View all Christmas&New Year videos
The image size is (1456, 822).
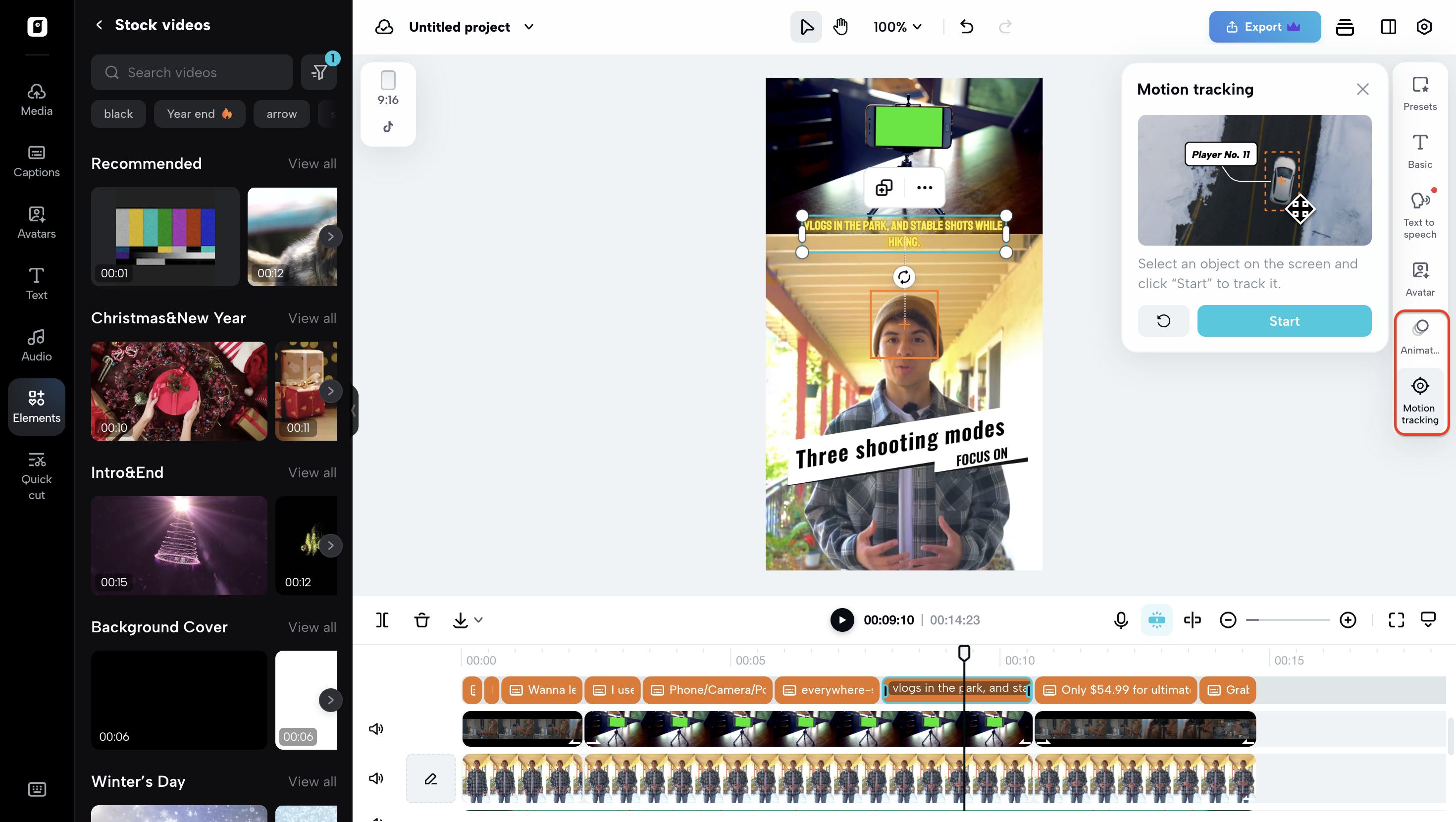[312, 318]
